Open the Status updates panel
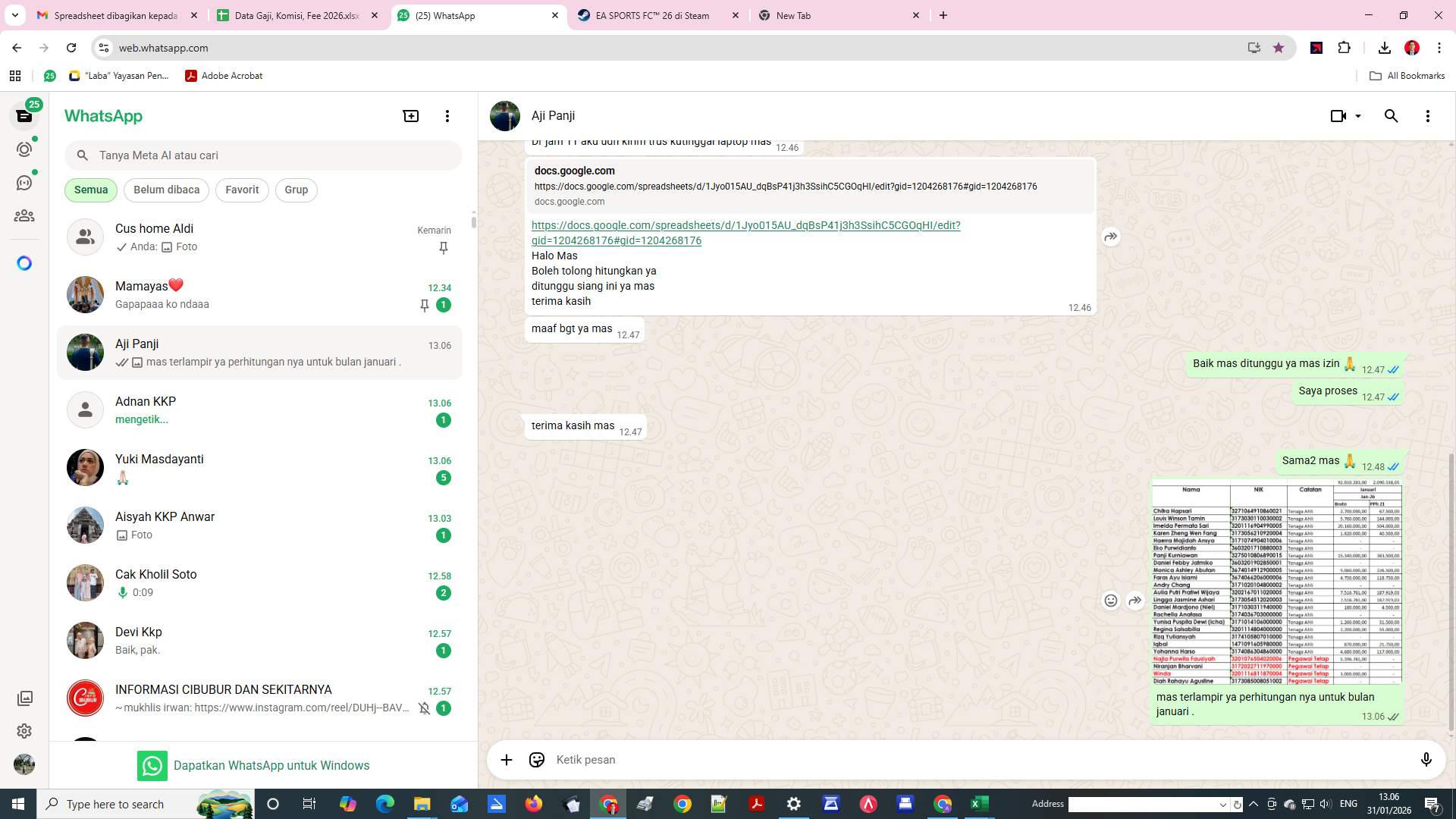This screenshot has height=819, width=1456. (x=24, y=149)
